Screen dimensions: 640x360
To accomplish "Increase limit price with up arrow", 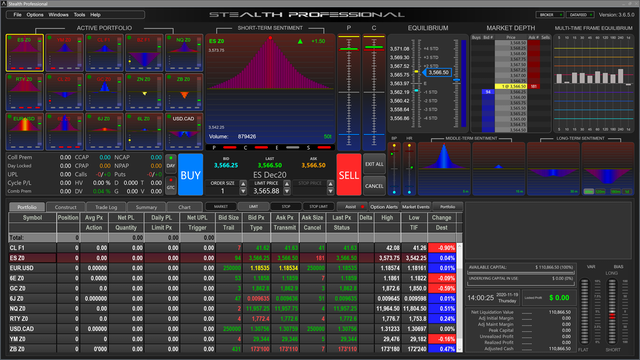I will pyautogui.click(x=287, y=184).
